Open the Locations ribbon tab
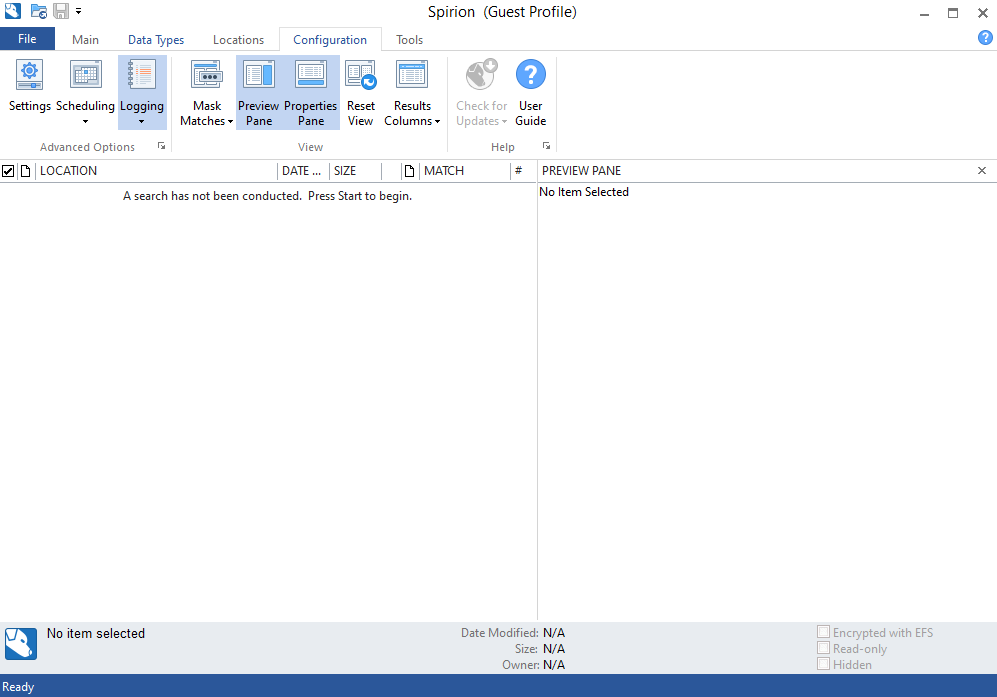This screenshot has height=697, width=997. tap(238, 39)
